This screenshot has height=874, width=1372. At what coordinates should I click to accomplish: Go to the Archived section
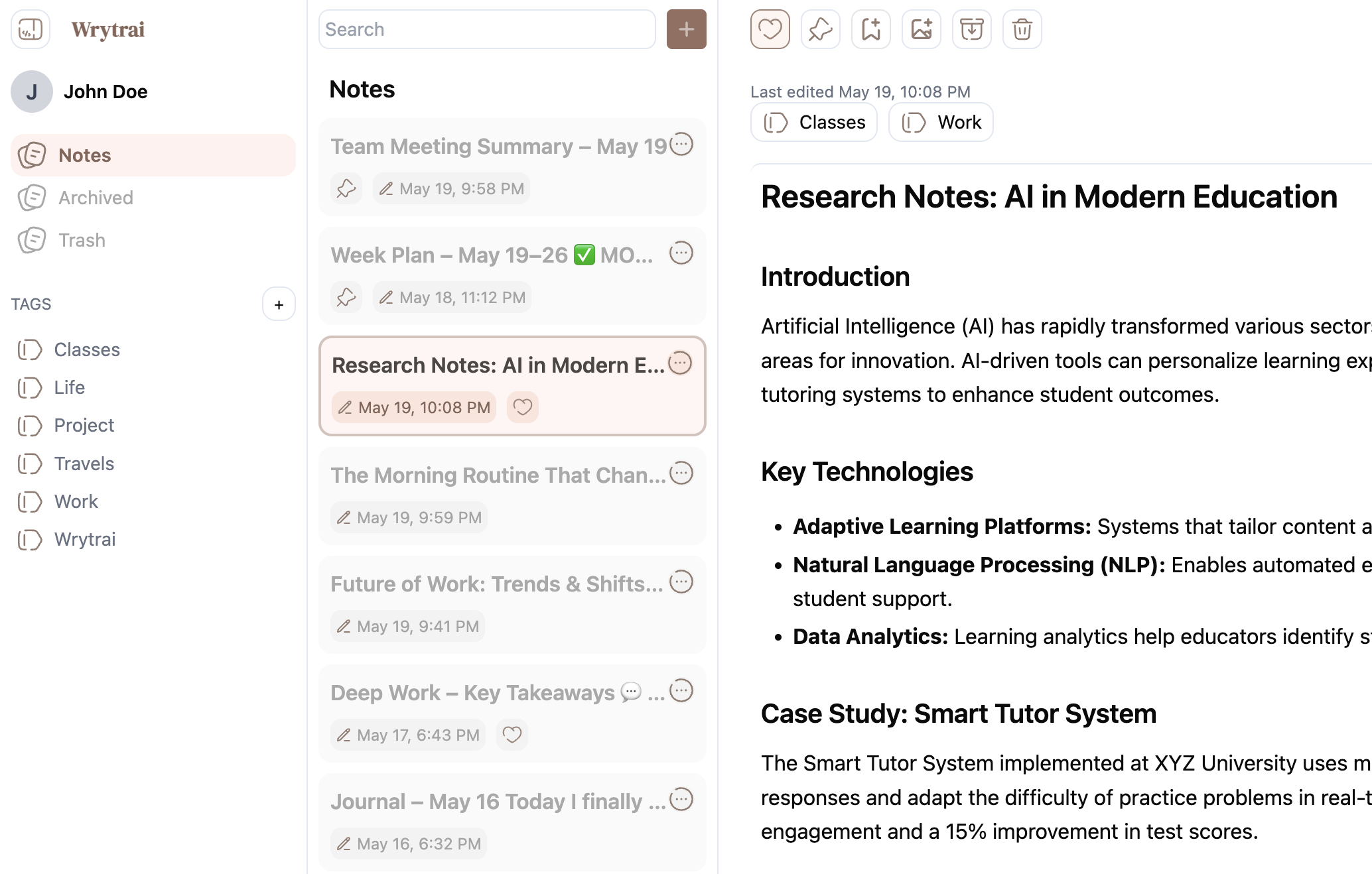[x=96, y=198]
